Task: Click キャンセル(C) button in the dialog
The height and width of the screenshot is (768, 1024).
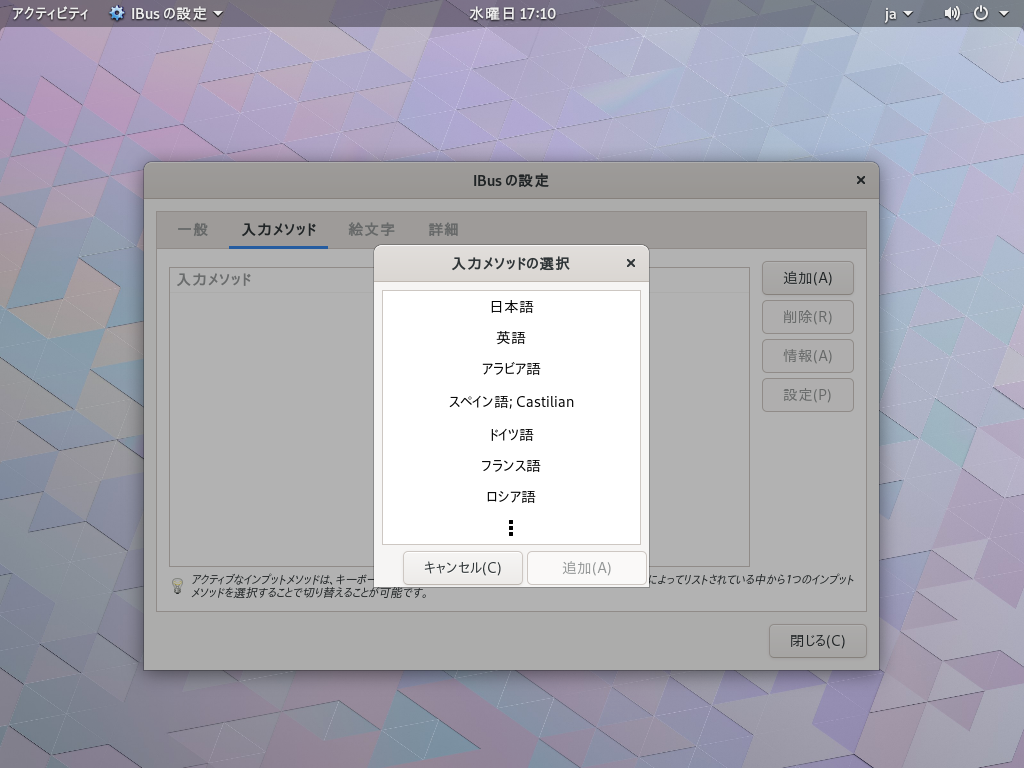Action: (x=462, y=568)
